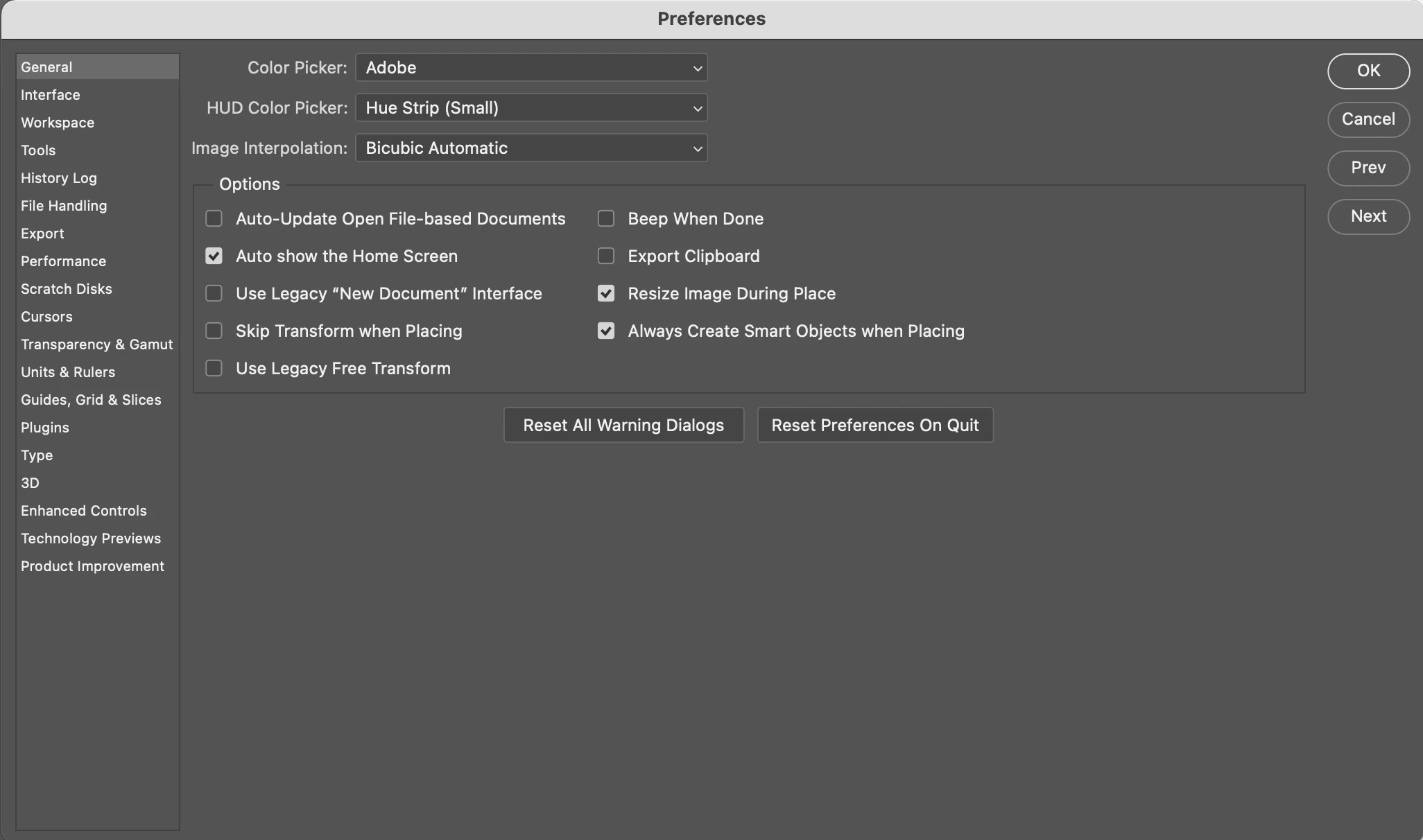Switch to the Performance preferences section
Screen dimensions: 1423x840
[x=63, y=261]
